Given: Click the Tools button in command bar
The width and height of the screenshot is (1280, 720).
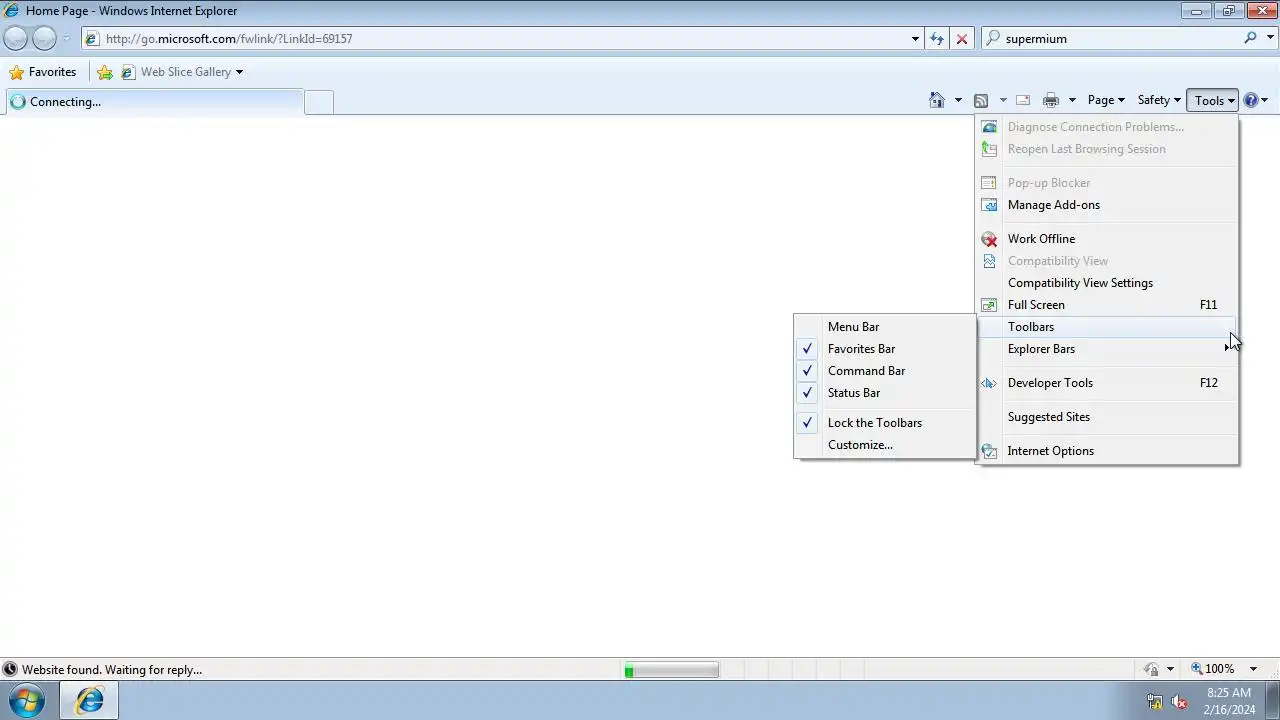Looking at the screenshot, I should pyautogui.click(x=1213, y=100).
